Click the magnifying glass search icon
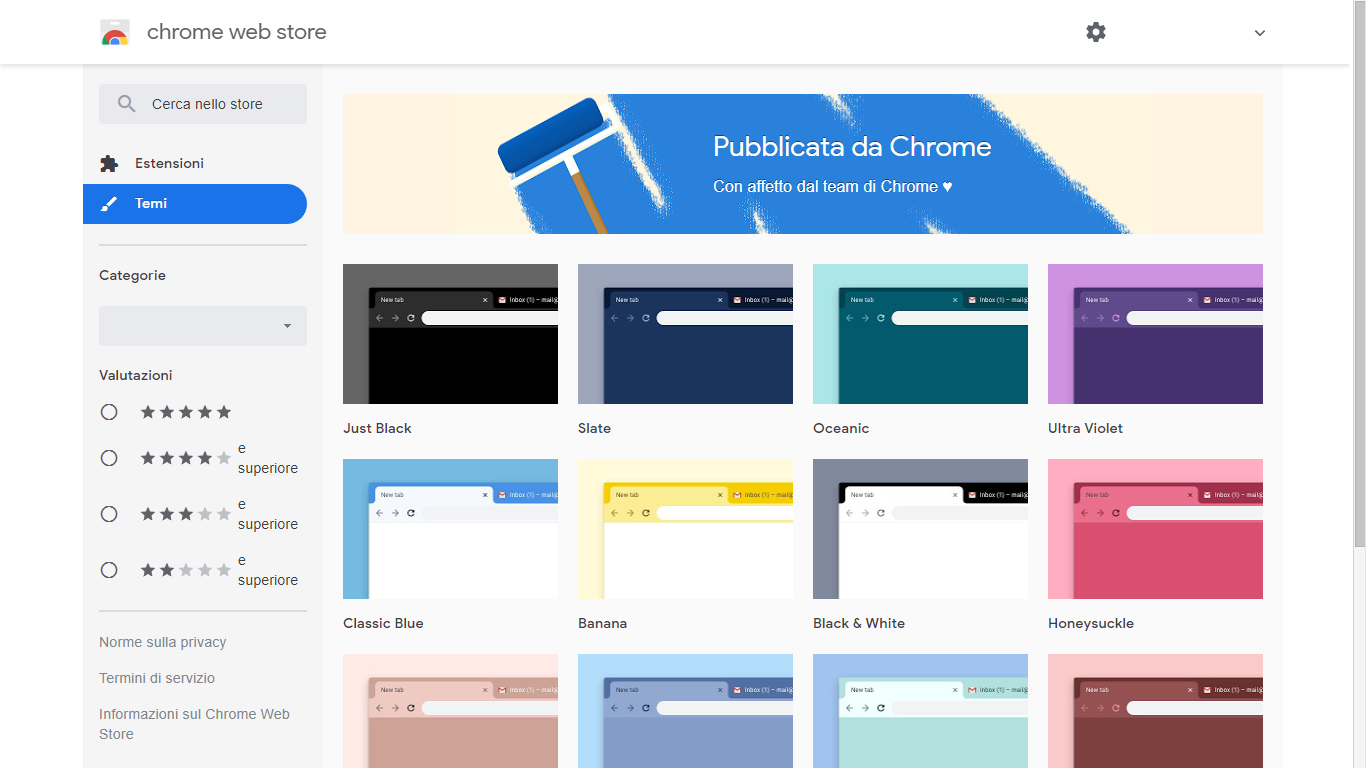This screenshot has width=1366, height=768. coord(126,104)
